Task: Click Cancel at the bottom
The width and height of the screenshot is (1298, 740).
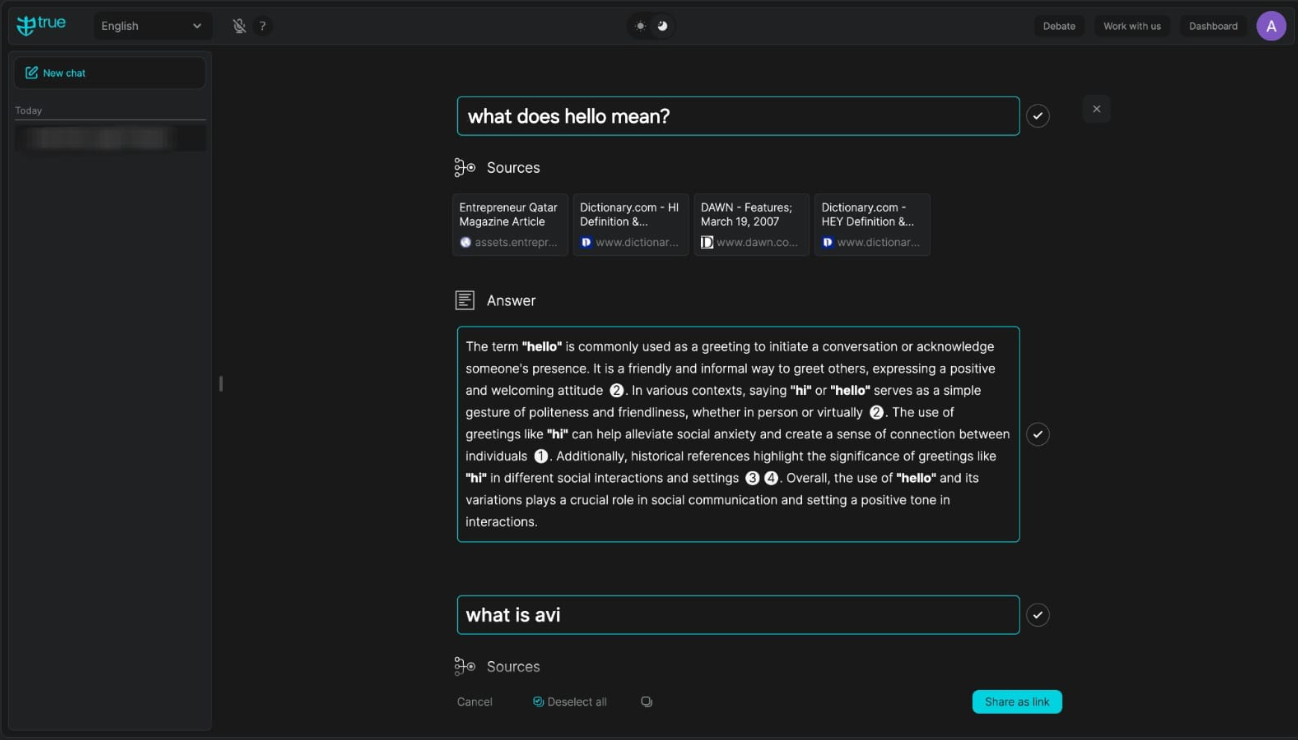Action: coord(474,701)
